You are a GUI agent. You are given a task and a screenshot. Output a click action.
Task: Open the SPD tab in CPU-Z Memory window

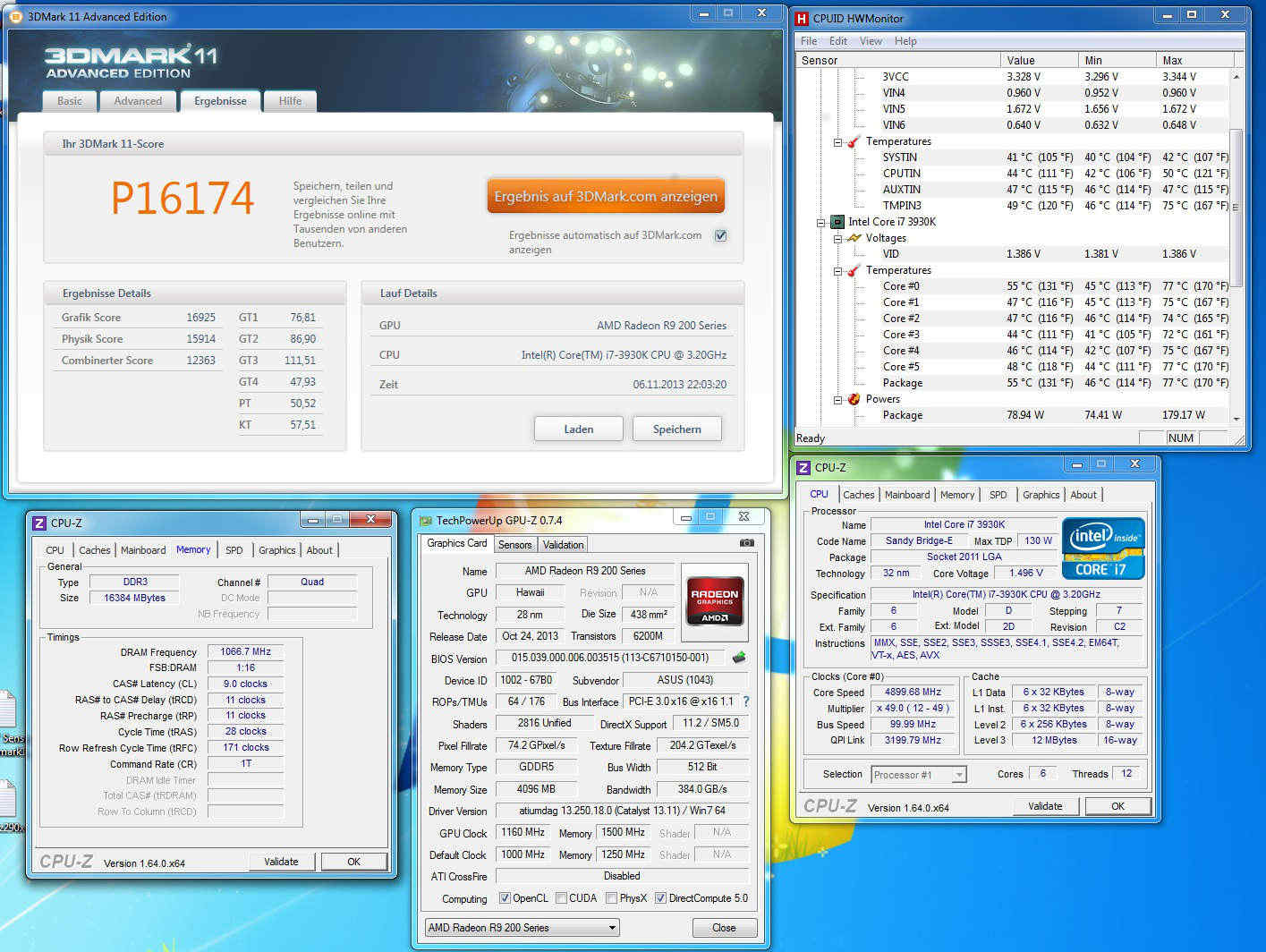(234, 550)
